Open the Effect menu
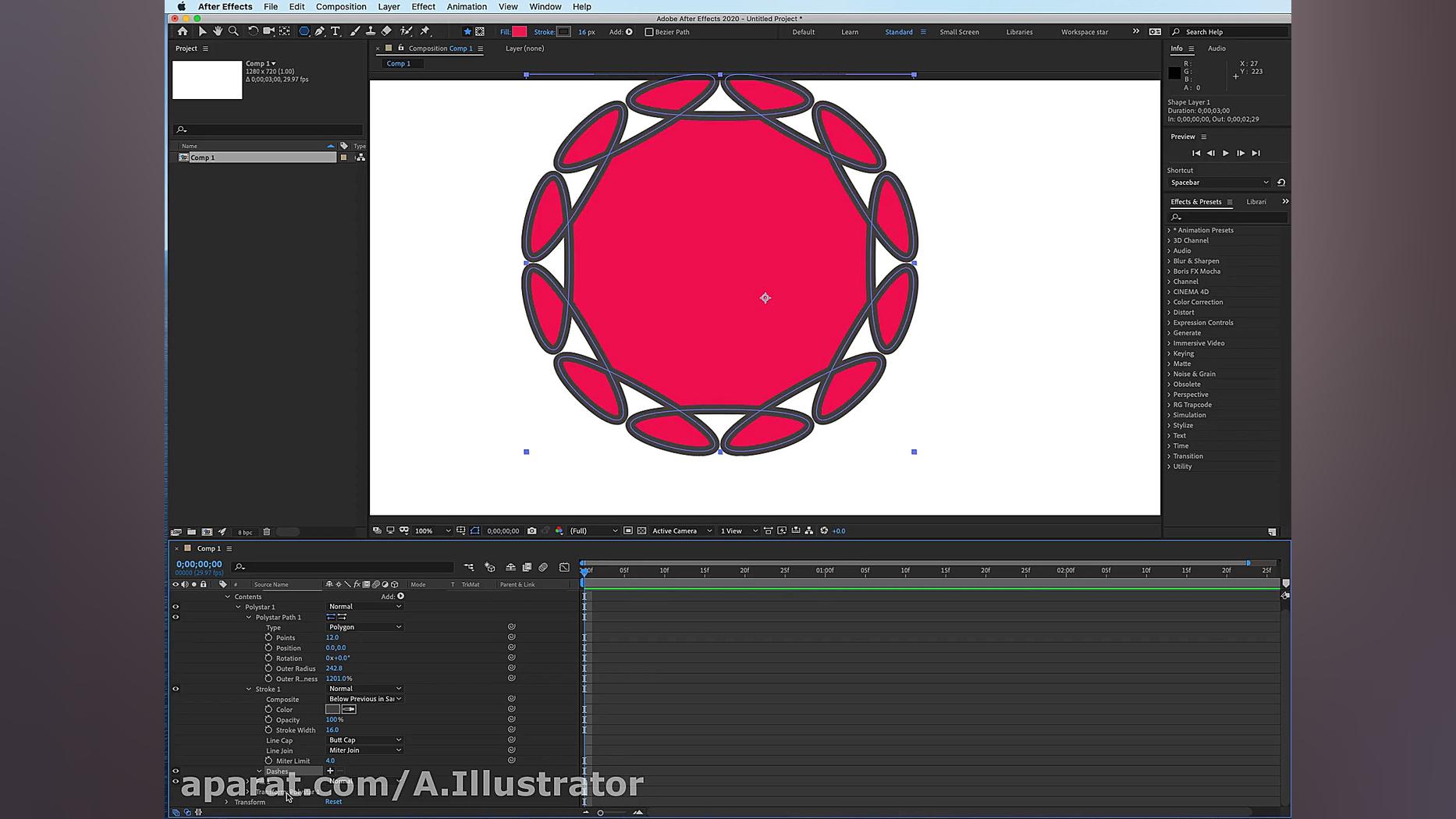Screen dimensions: 1456x819 423,6
